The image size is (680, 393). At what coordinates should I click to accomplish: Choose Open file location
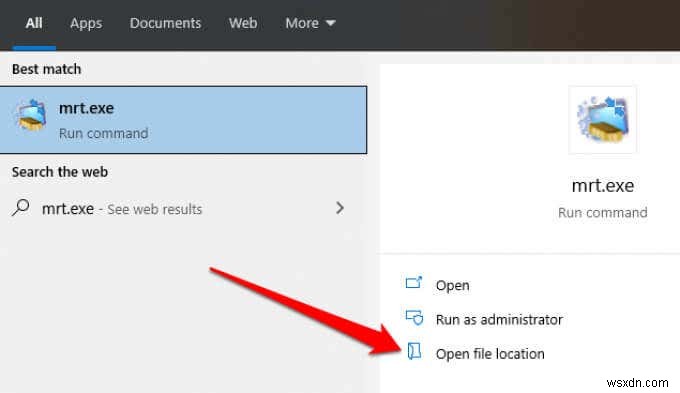pyautogui.click(x=490, y=354)
